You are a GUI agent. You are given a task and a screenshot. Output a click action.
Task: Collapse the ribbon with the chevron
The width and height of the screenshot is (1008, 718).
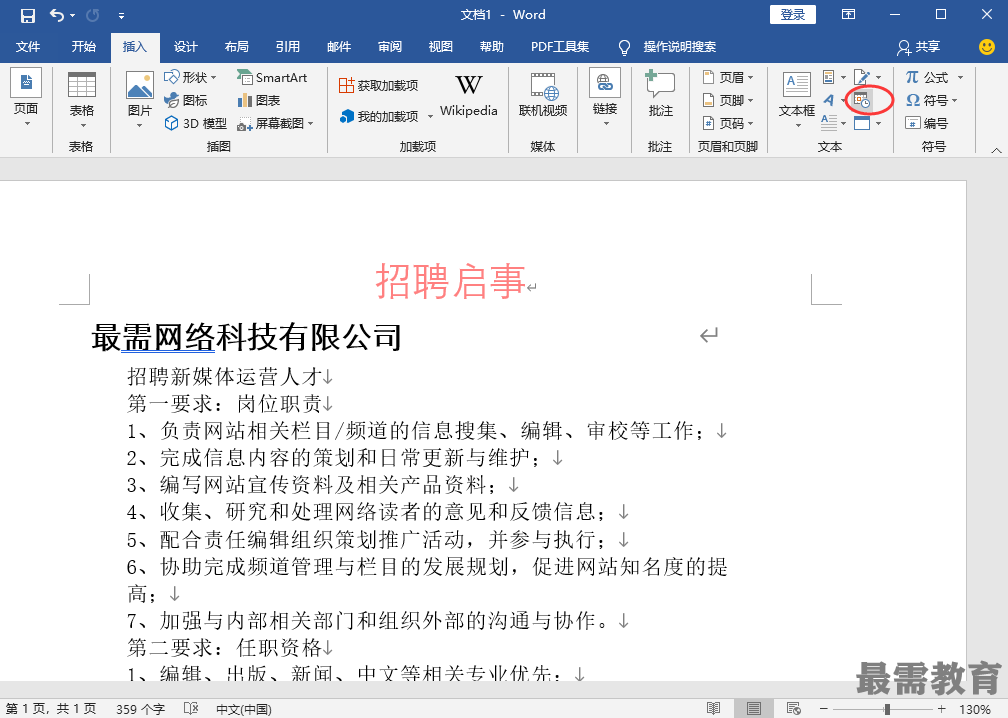point(996,150)
